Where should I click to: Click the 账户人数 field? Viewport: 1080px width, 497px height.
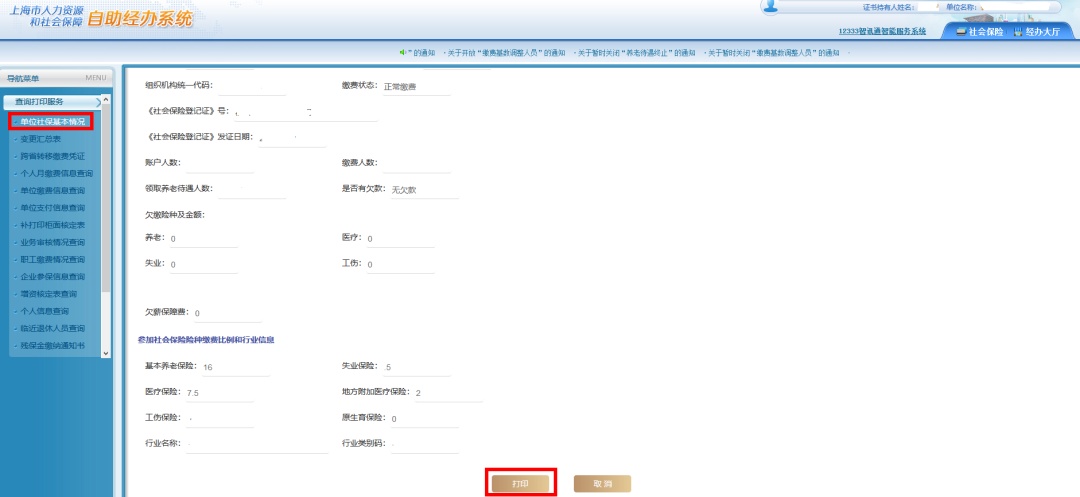(220, 163)
